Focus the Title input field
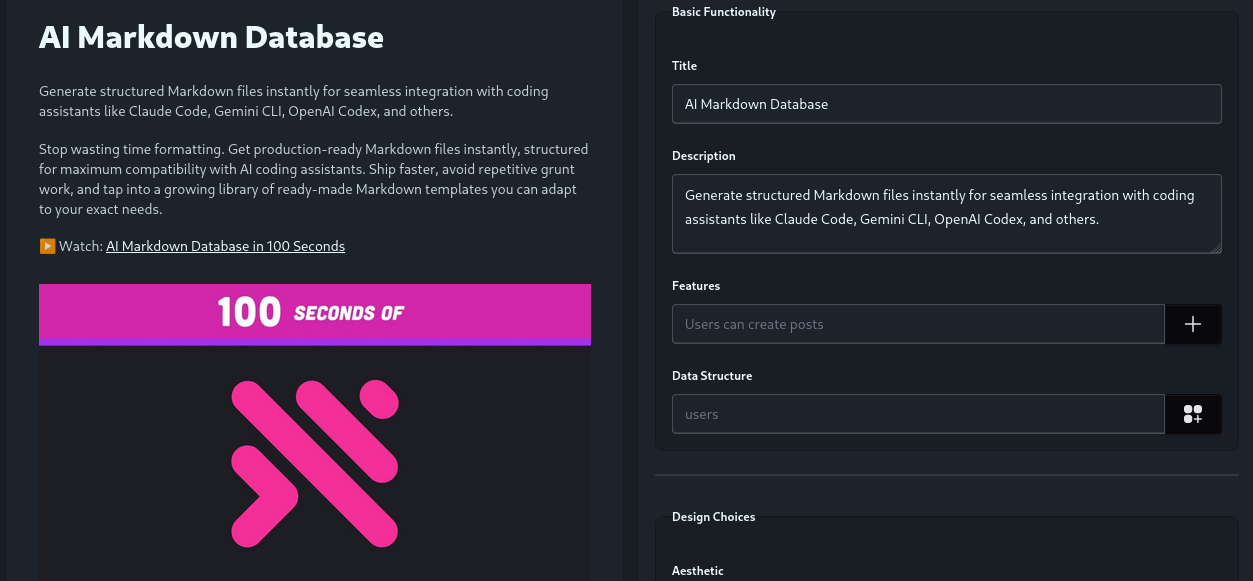The image size is (1253, 581). tap(946, 104)
